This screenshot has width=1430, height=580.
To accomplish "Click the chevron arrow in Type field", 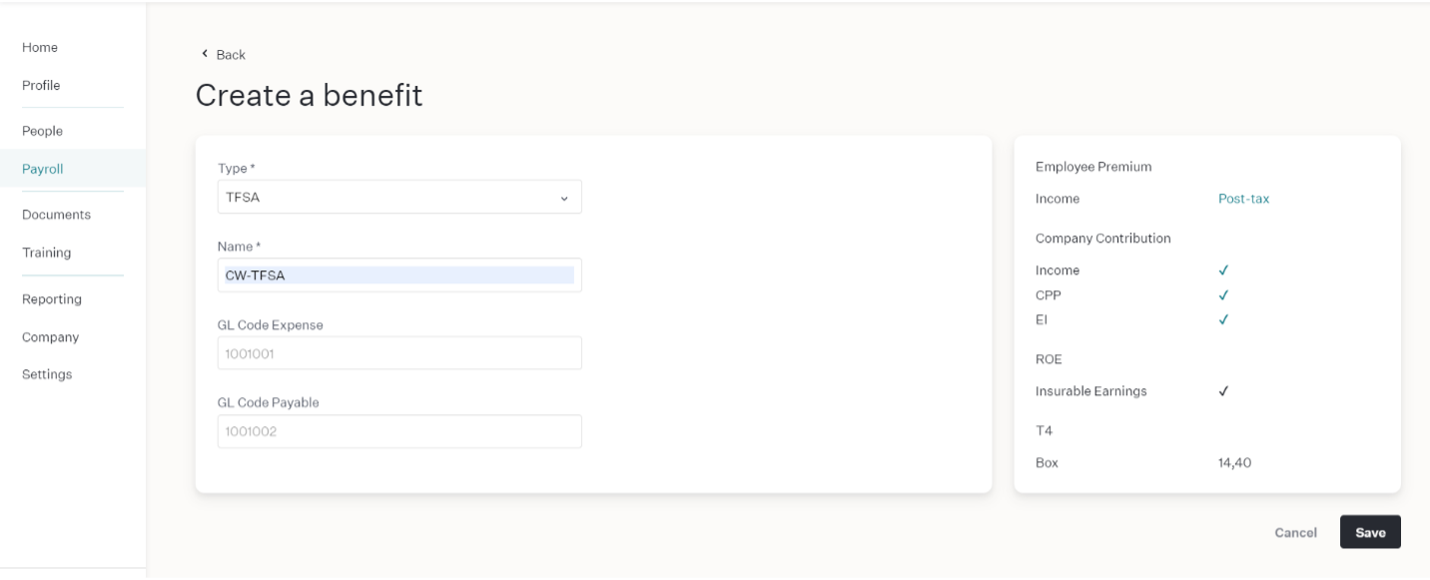I will click(x=564, y=198).
